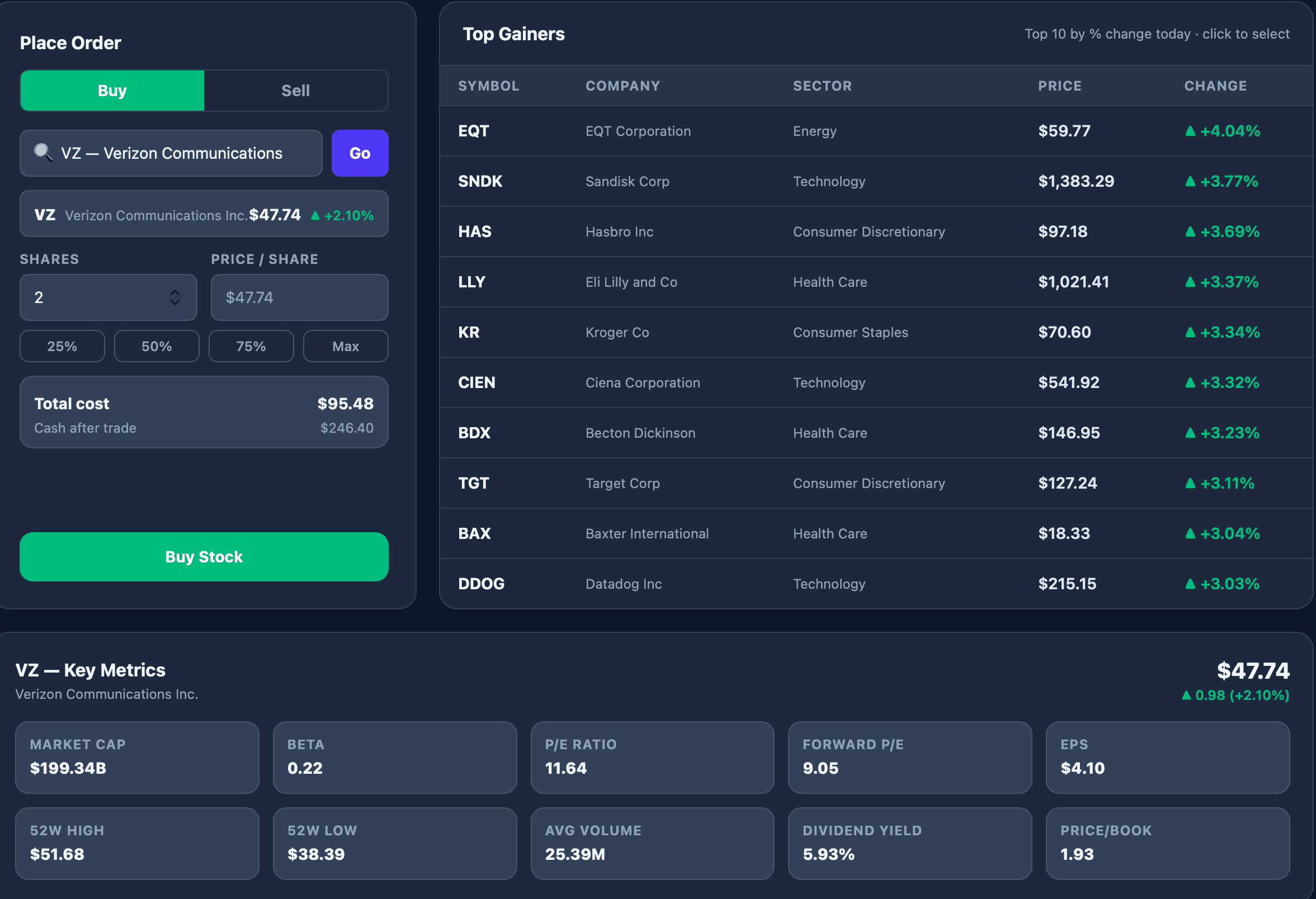1316x899 pixels.
Task: Click the Total cost $95.48 value
Action: (346, 404)
